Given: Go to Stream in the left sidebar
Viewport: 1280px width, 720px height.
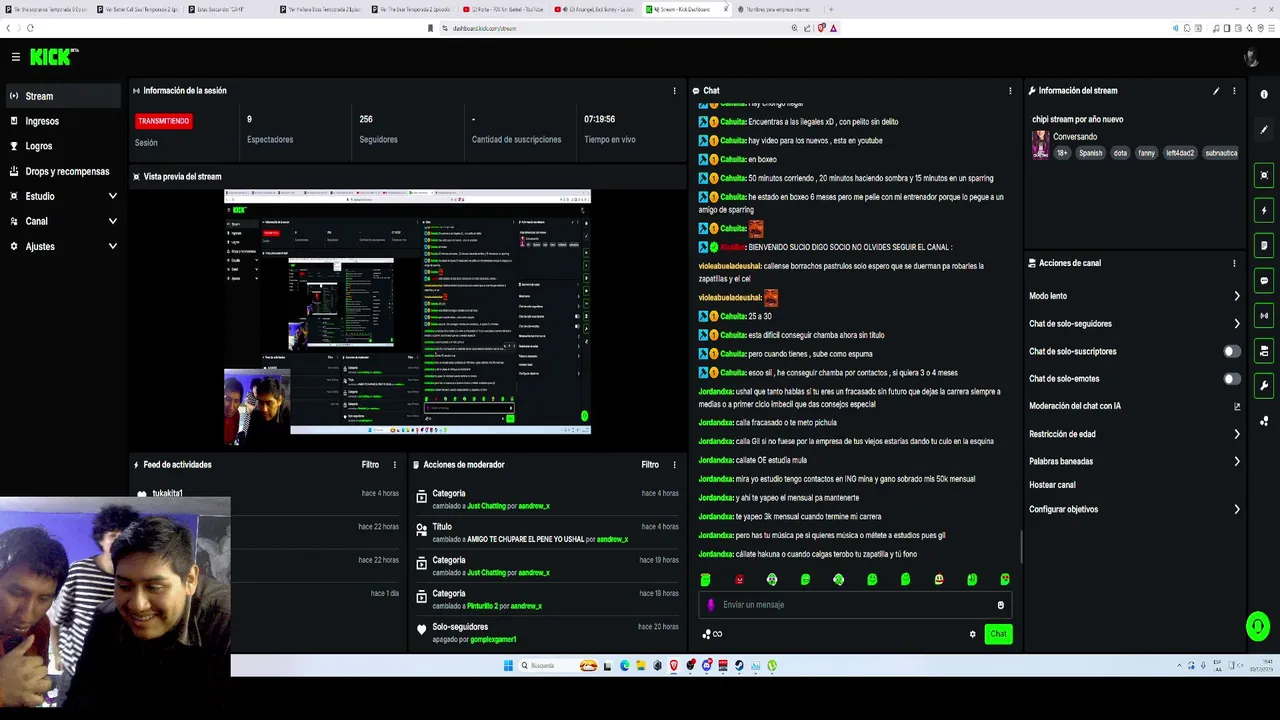Looking at the screenshot, I should 61,97.
